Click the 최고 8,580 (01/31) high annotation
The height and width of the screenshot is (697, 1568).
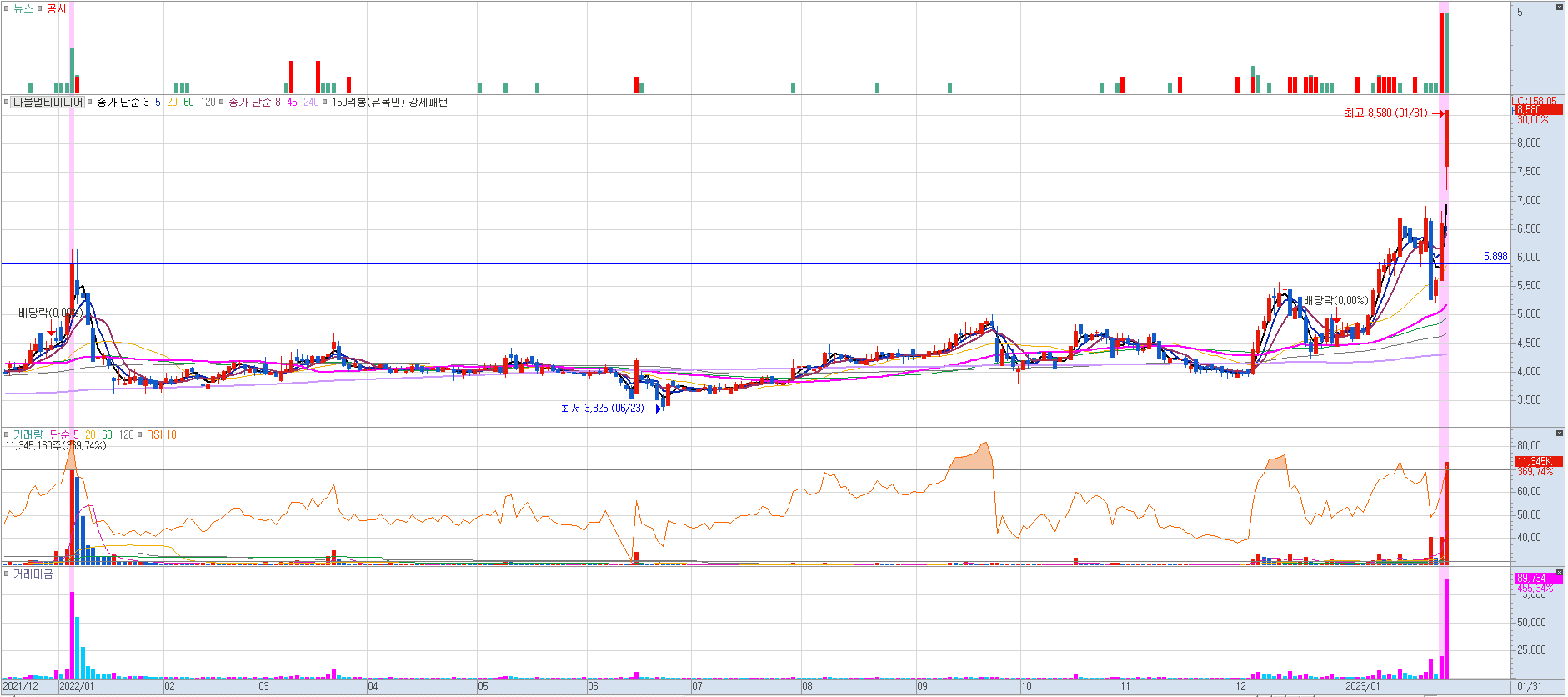1385,113
